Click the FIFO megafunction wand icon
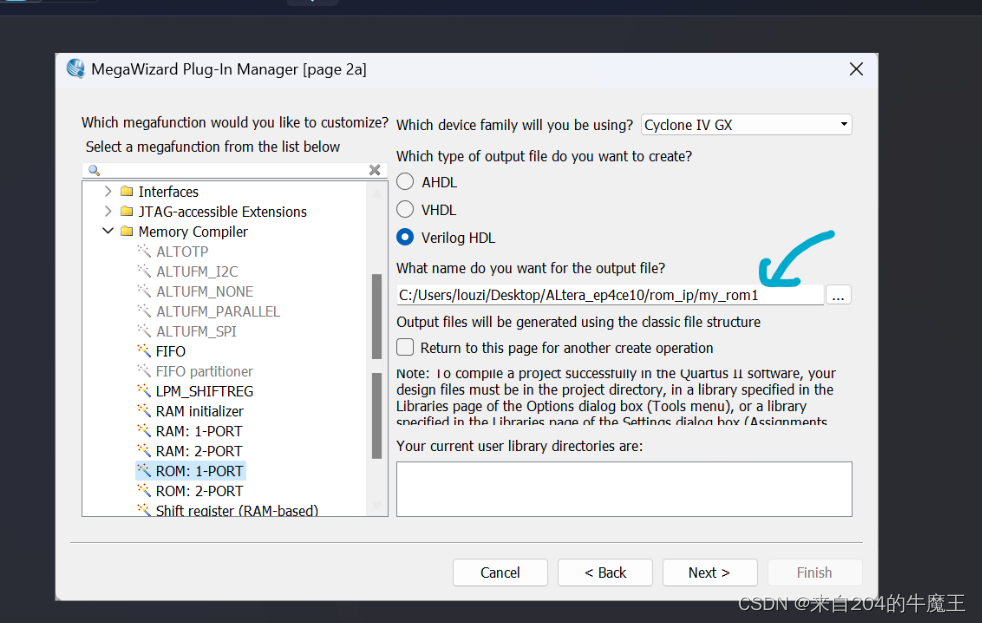 [x=144, y=351]
